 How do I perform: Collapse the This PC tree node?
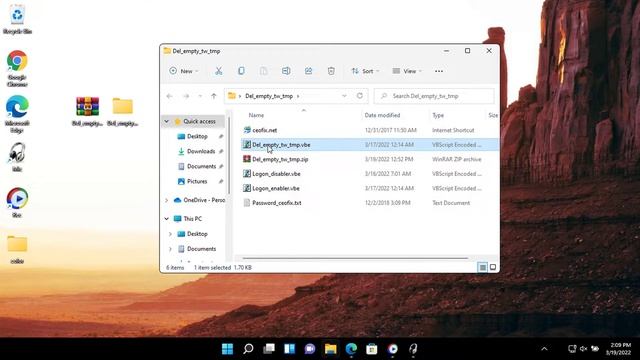click(x=167, y=219)
